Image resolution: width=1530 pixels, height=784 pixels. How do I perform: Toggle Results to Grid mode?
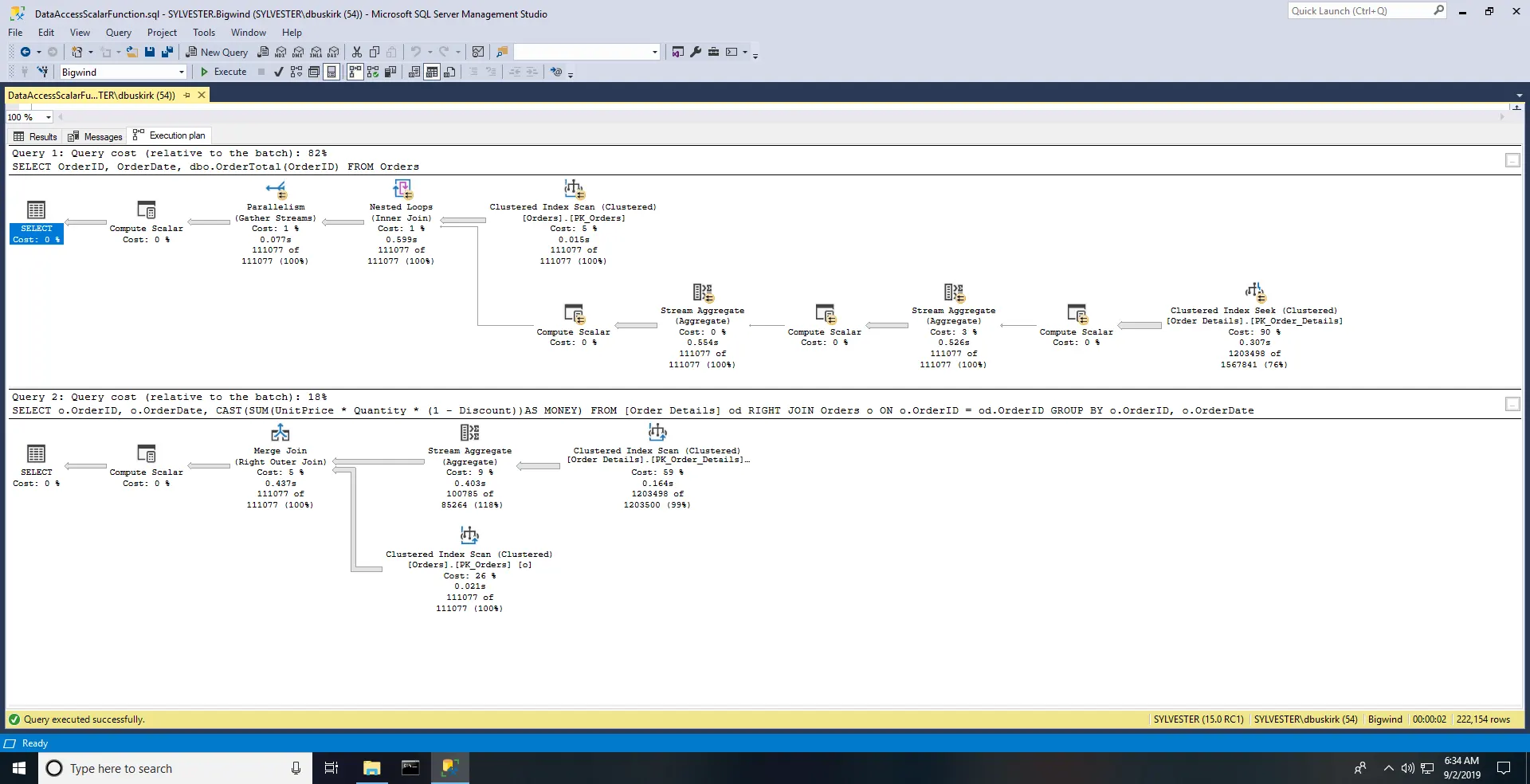(432, 72)
